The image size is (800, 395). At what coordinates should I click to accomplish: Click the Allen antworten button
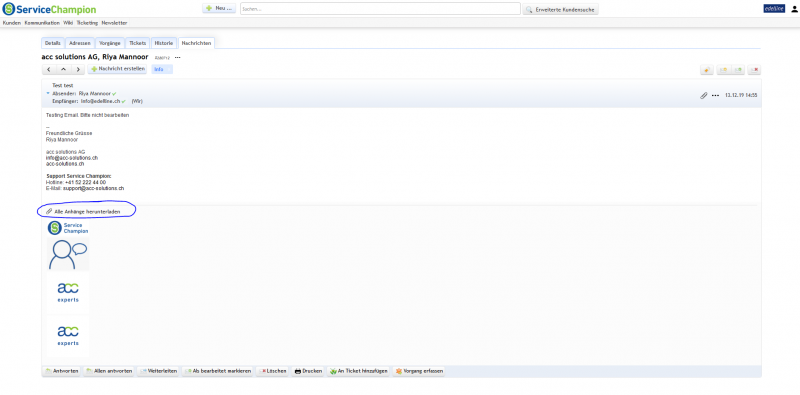[x=109, y=371]
